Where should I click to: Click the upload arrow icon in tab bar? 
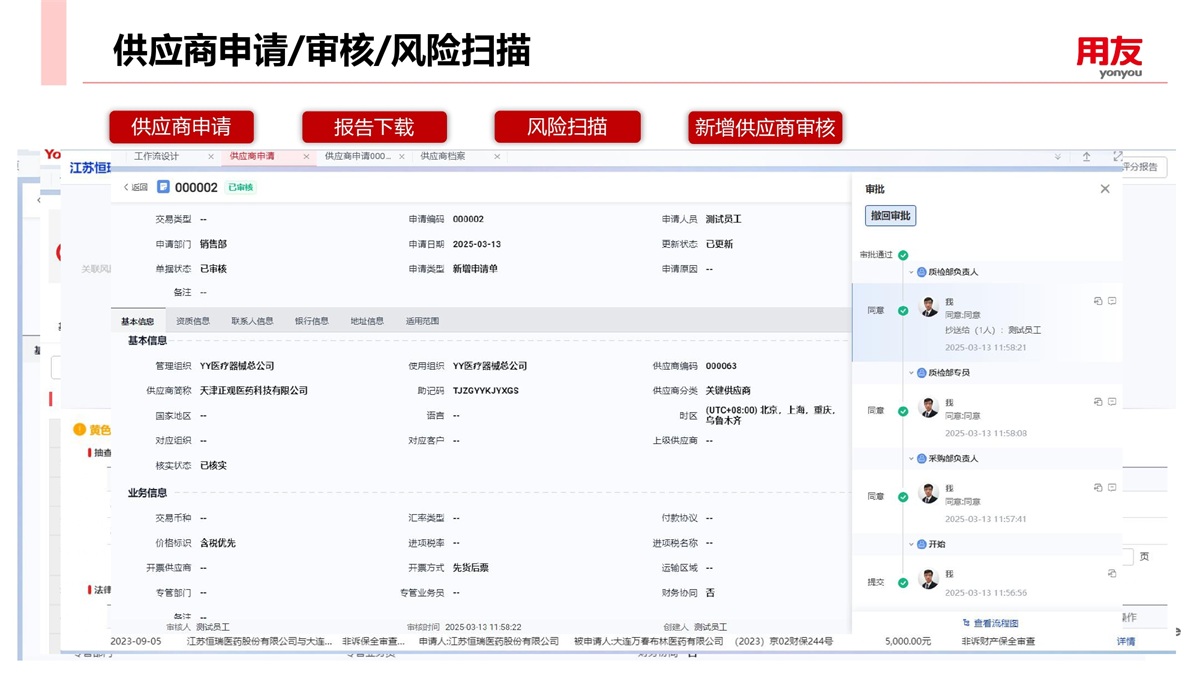pyautogui.click(x=1087, y=157)
